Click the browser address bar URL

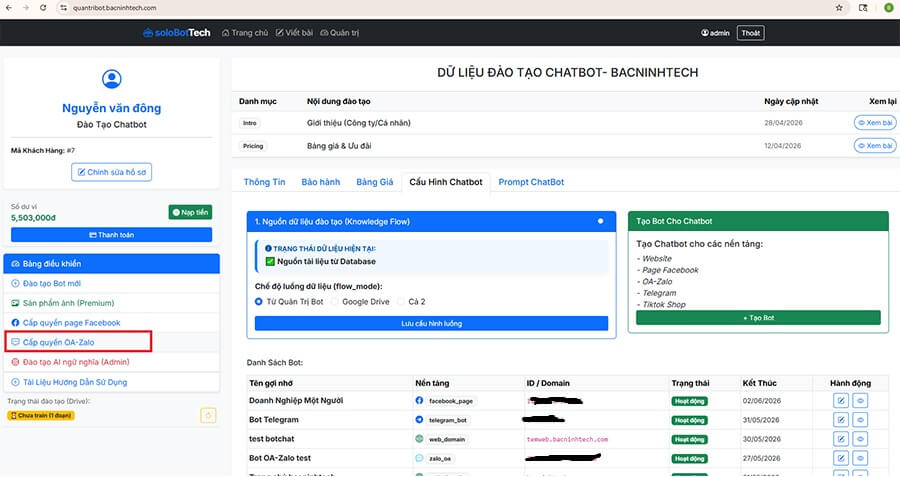pos(114,8)
